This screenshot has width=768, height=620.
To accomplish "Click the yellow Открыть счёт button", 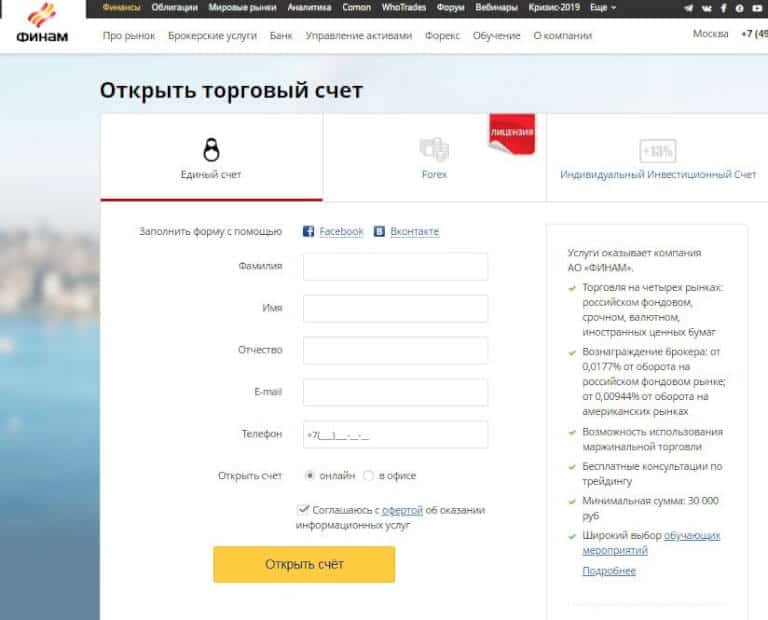I will 304,564.
